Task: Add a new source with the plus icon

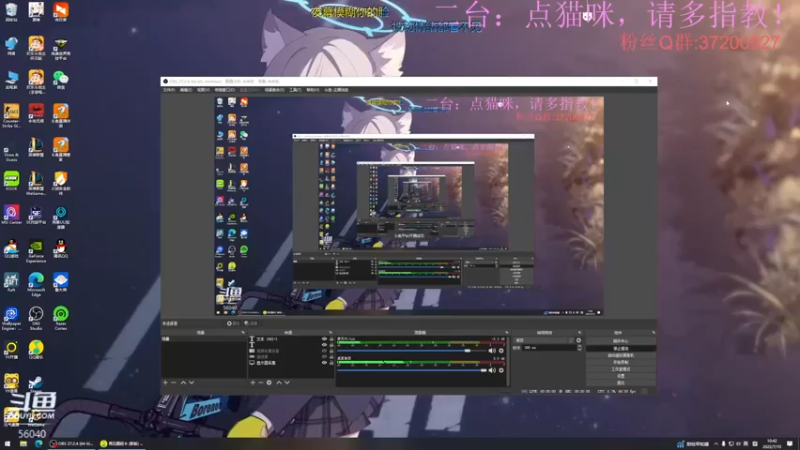Action: coord(253,383)
